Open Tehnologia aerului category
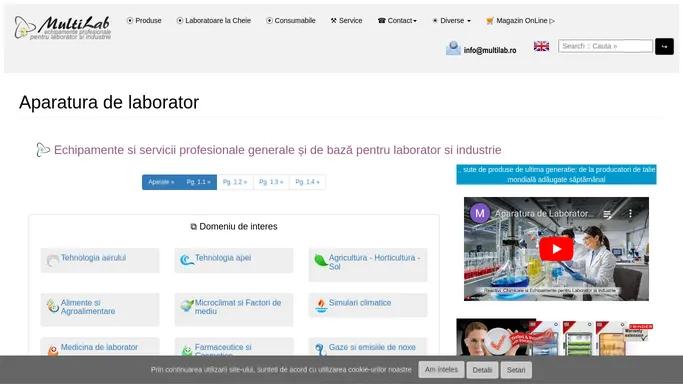Viewport: 683px width, 384px height. (x=93, y=258)
